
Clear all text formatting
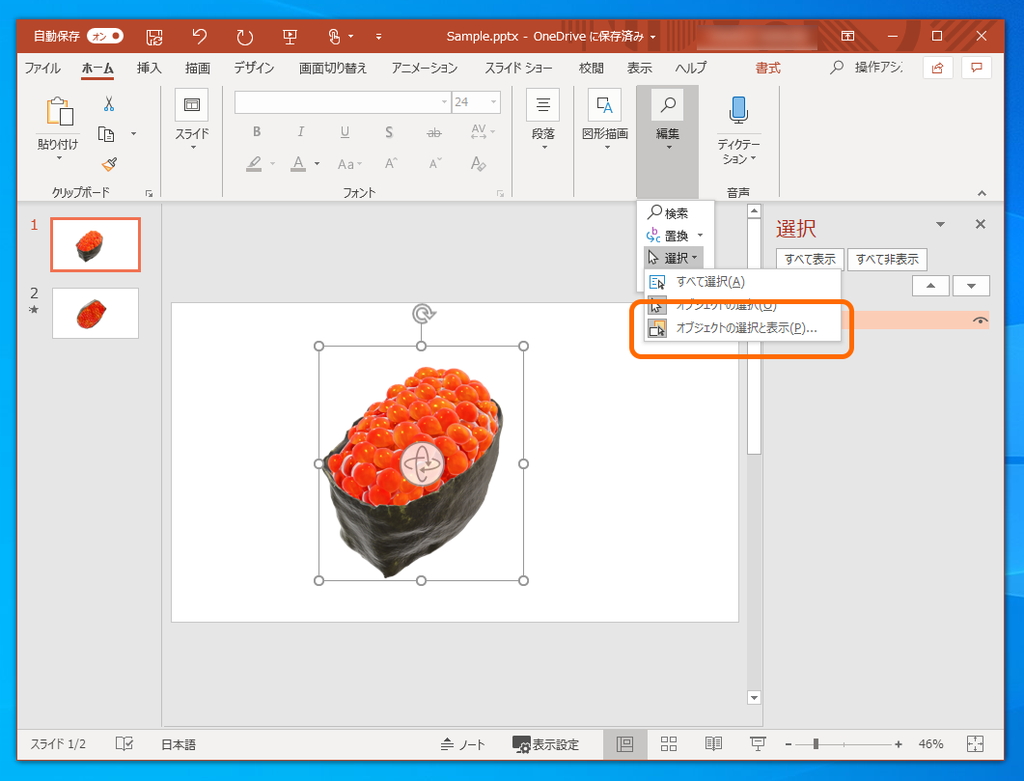click(478, 163)
